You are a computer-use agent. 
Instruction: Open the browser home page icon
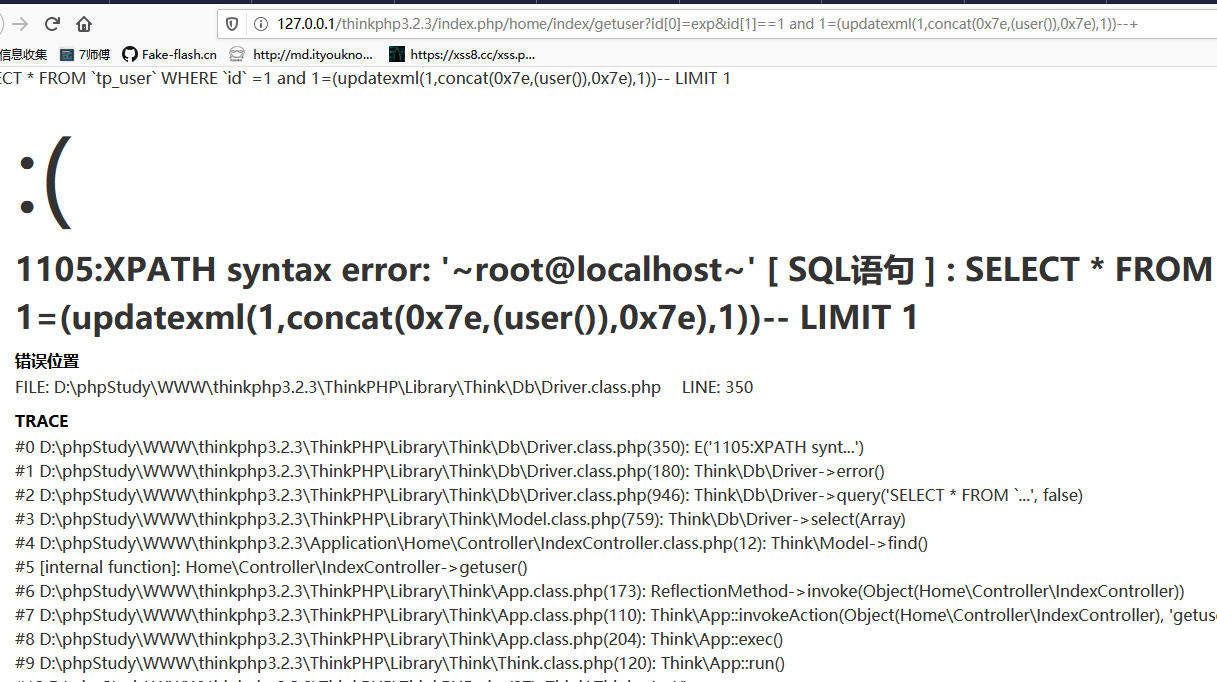[x=84, y=24]
